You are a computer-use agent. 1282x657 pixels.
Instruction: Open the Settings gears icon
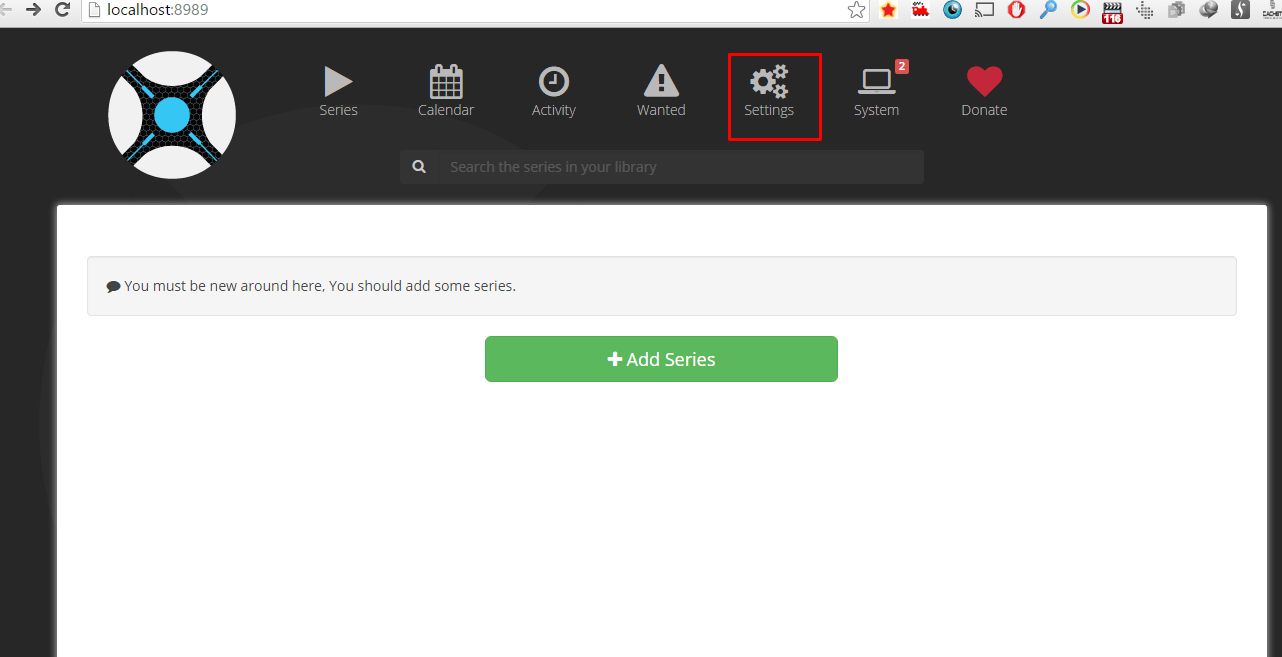[x=769, y=82]
